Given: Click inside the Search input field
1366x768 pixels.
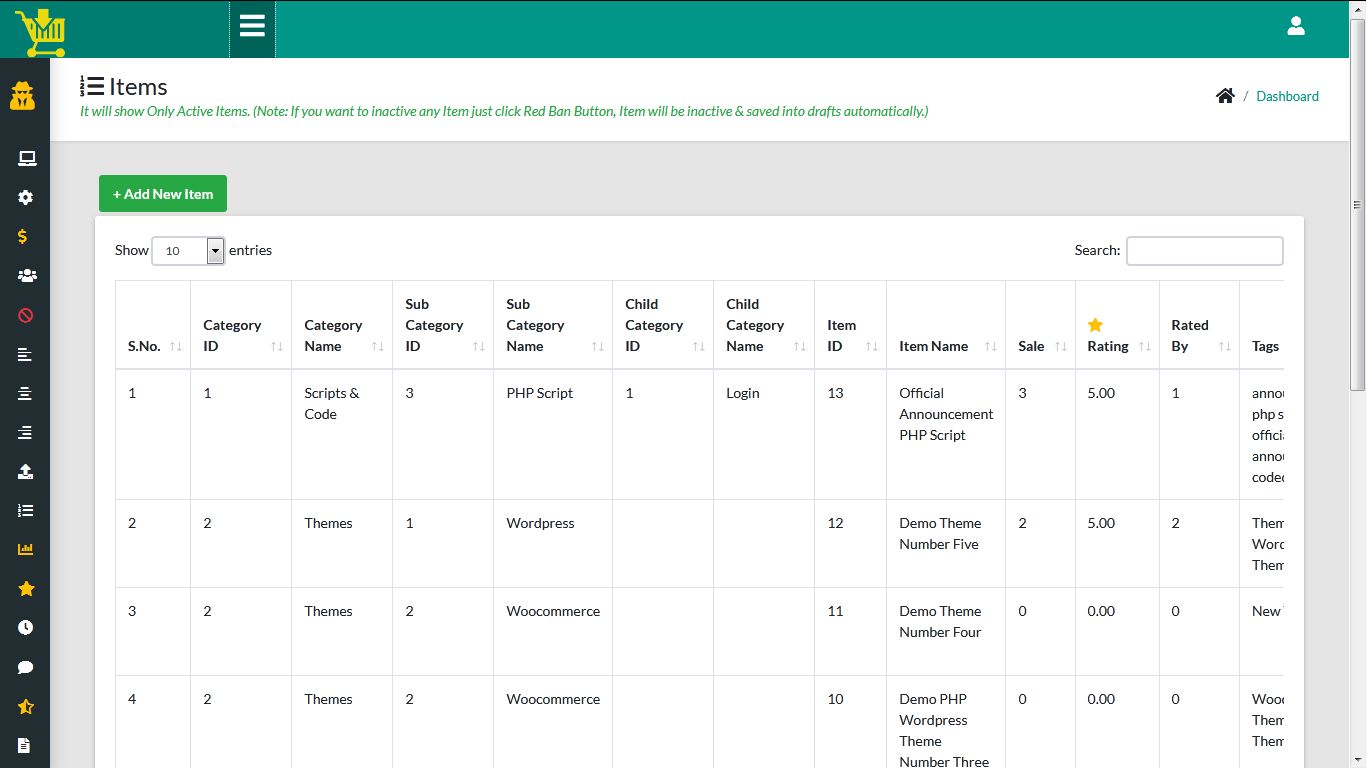Looking at the screenshot, I should 1204,250.
